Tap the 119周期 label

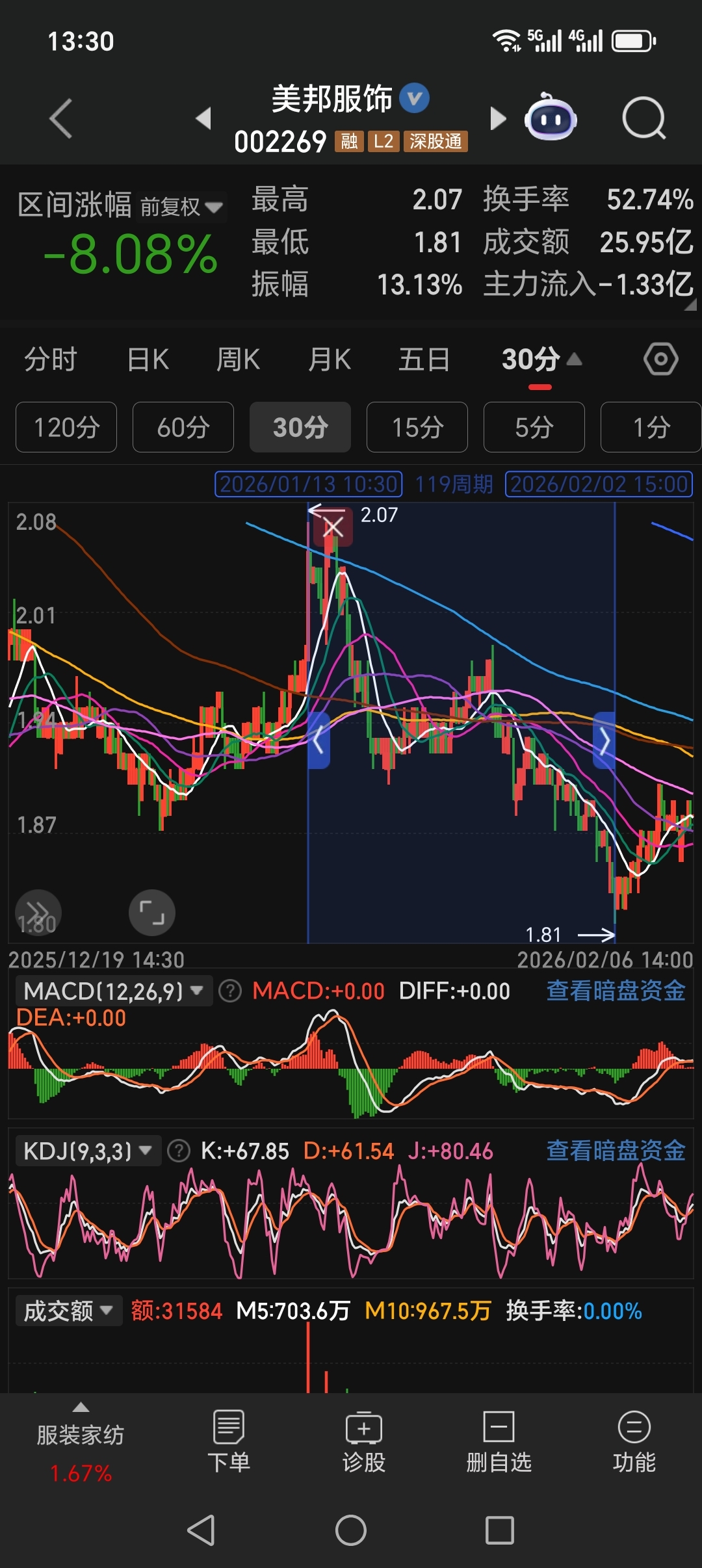(454, 484)
